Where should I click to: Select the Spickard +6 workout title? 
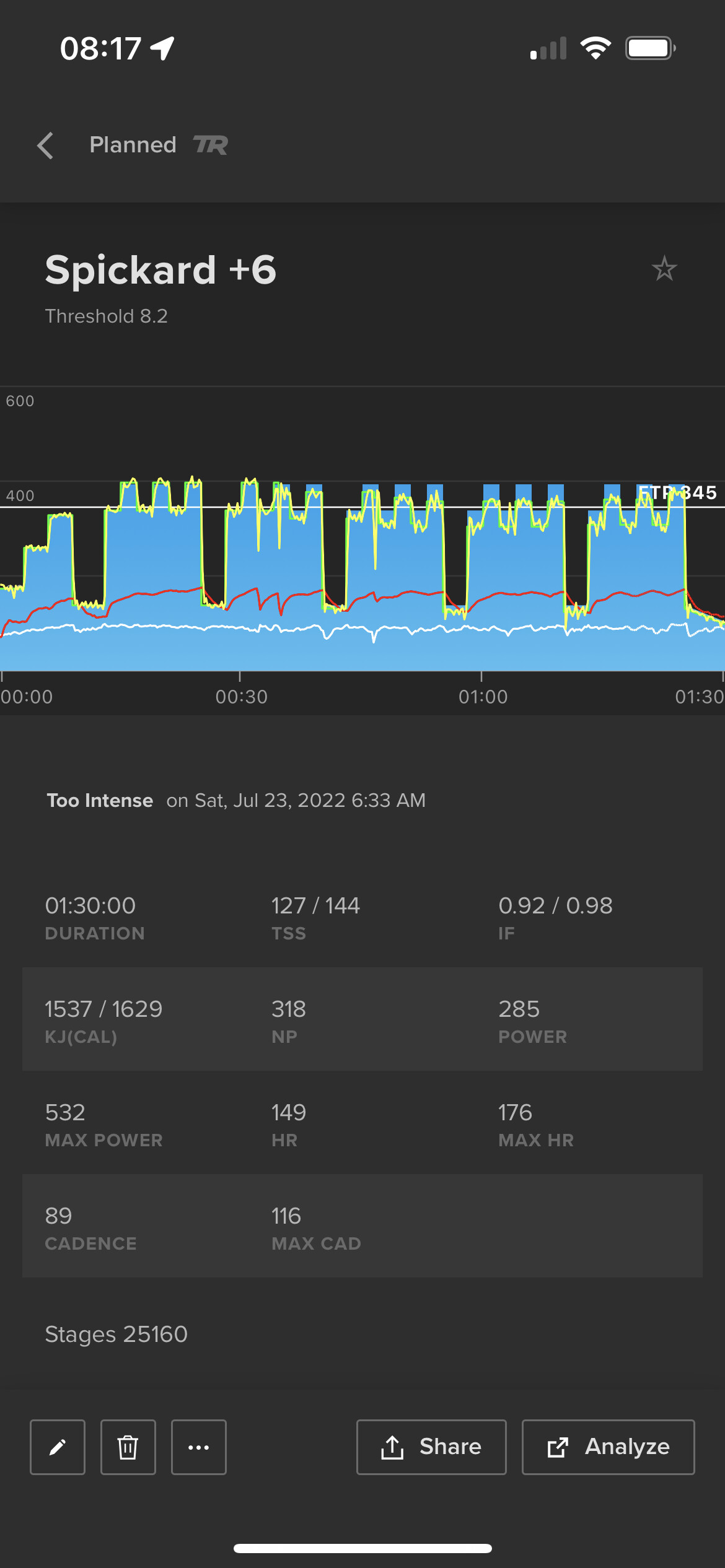(160, 270)
